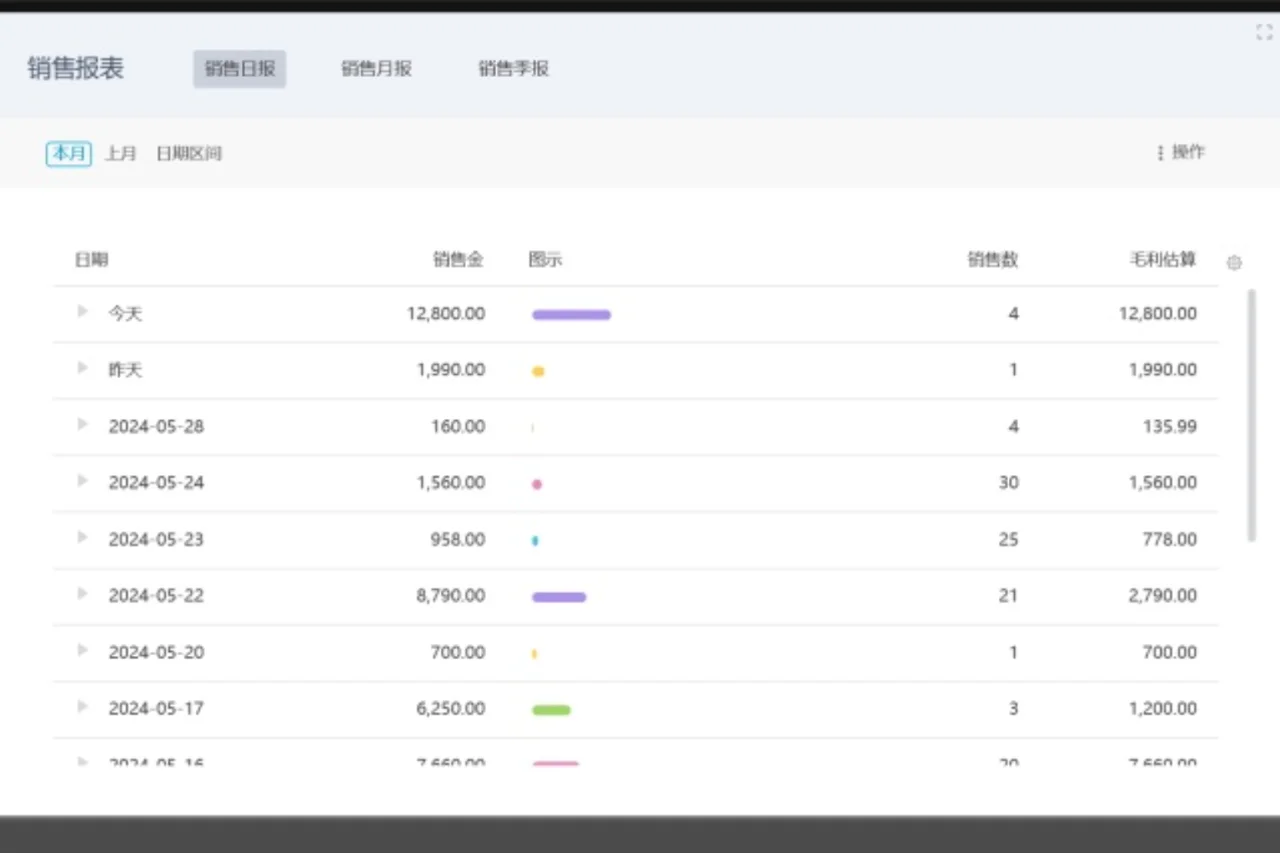1280x853 pixels.
Task: Click gross profit 2,790.00
Action: pyautogui.click(x=1163, y=595)
